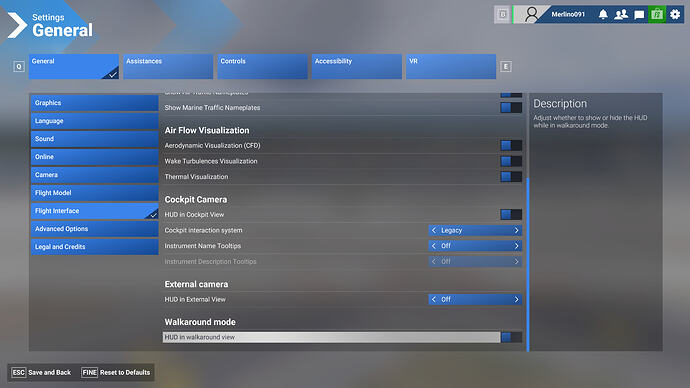Open the Online settings category

point(95,157)
